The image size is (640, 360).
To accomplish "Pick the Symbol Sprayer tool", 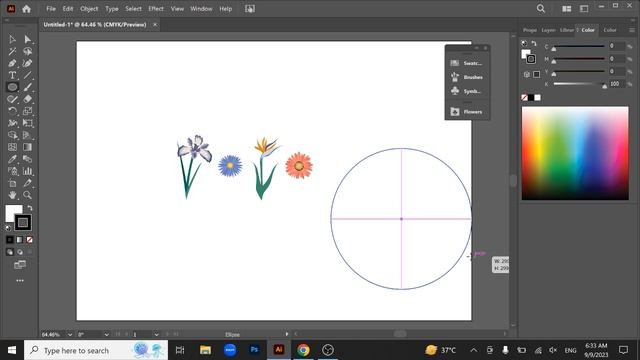I will click(x=12, y=171).
